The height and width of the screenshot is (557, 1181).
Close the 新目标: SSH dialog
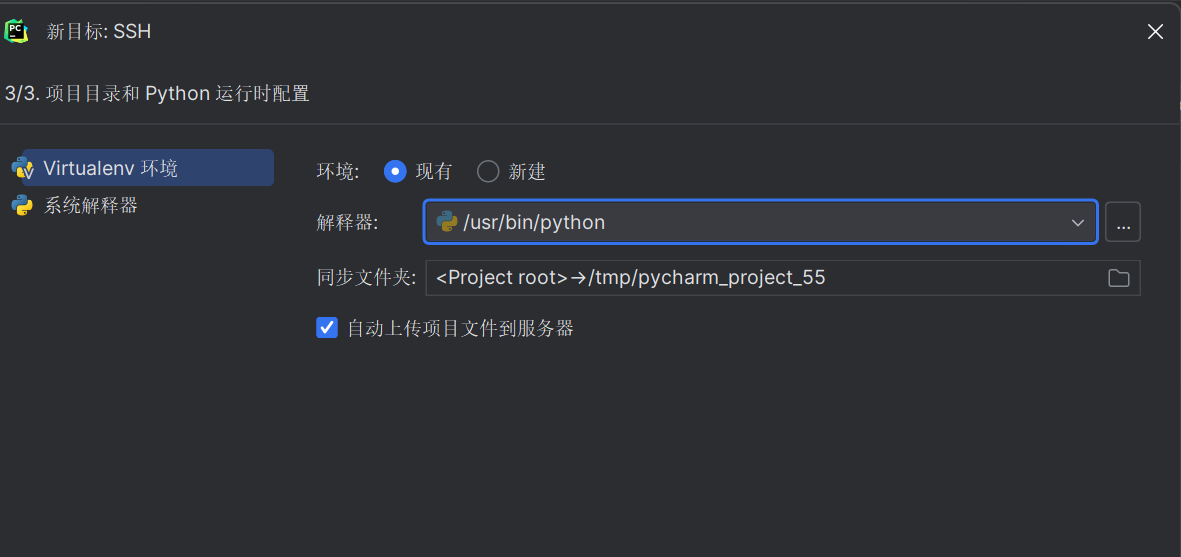(x=1155, y=32)
